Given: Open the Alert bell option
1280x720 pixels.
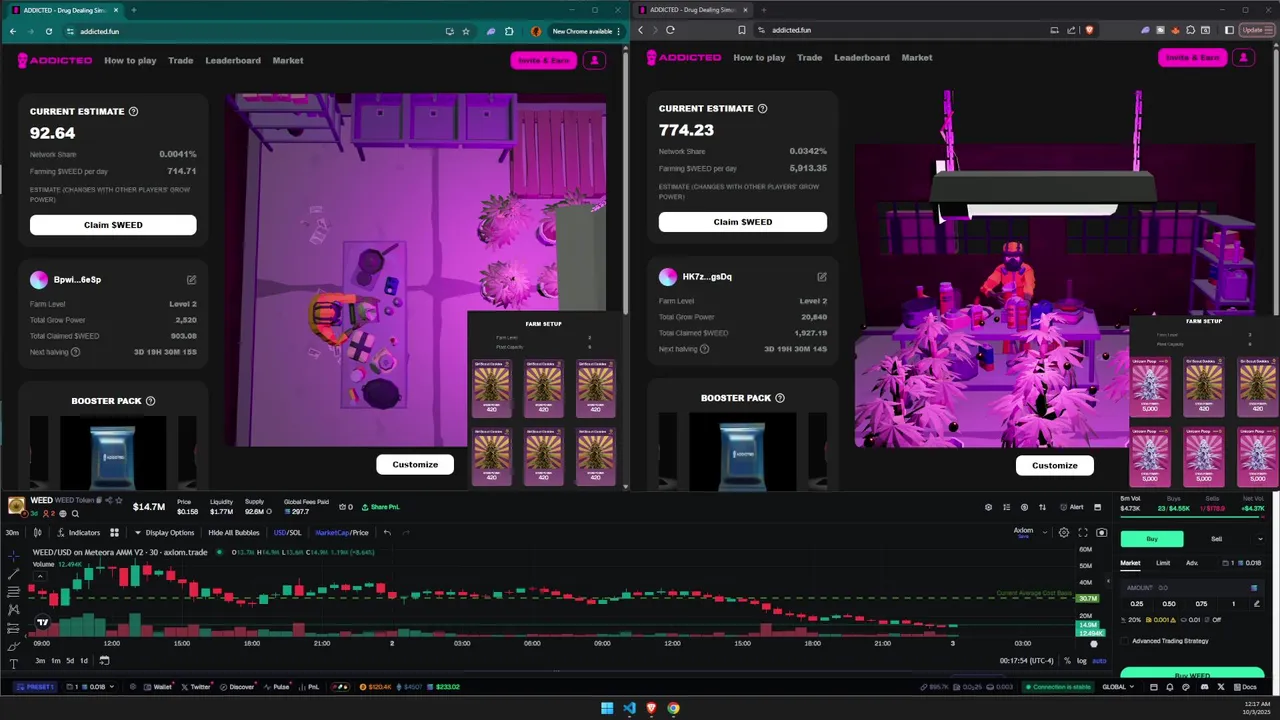Looking at the screenshot, I should tap(1071, 507).
